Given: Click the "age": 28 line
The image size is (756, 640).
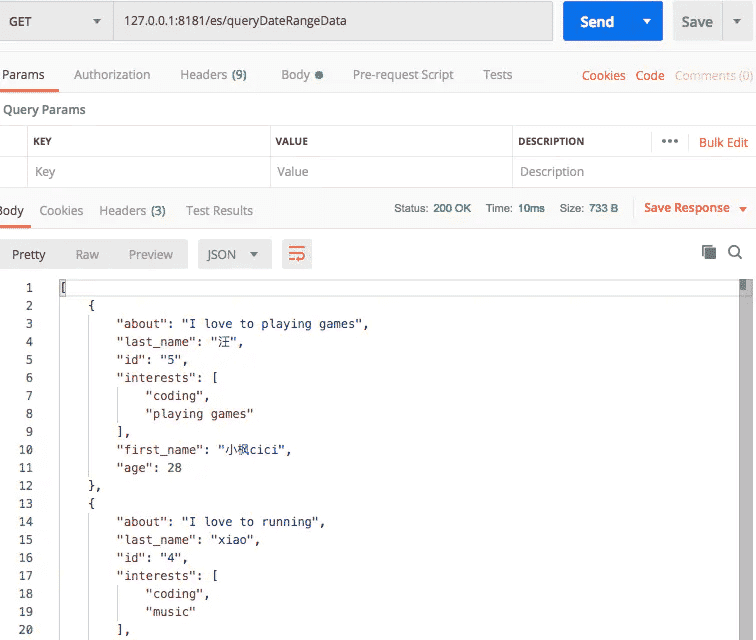Looking at the screenshot, I should [x=149, y=468].
